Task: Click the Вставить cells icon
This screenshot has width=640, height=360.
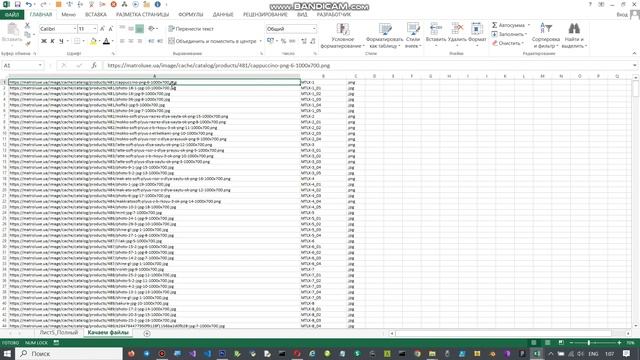Action: [x=436, y=29]
